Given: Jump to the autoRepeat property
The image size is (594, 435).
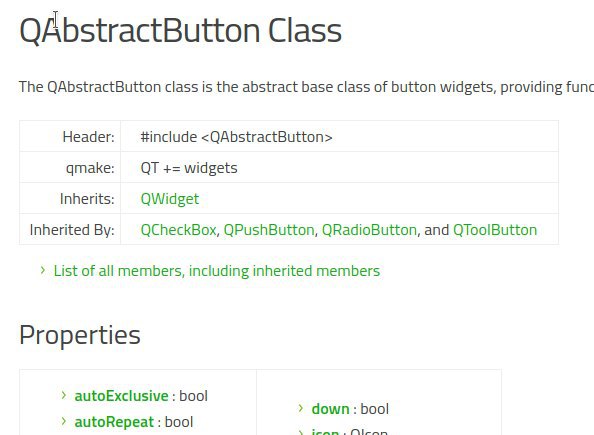Looking at the screenshot, I should tap(114, 422).
